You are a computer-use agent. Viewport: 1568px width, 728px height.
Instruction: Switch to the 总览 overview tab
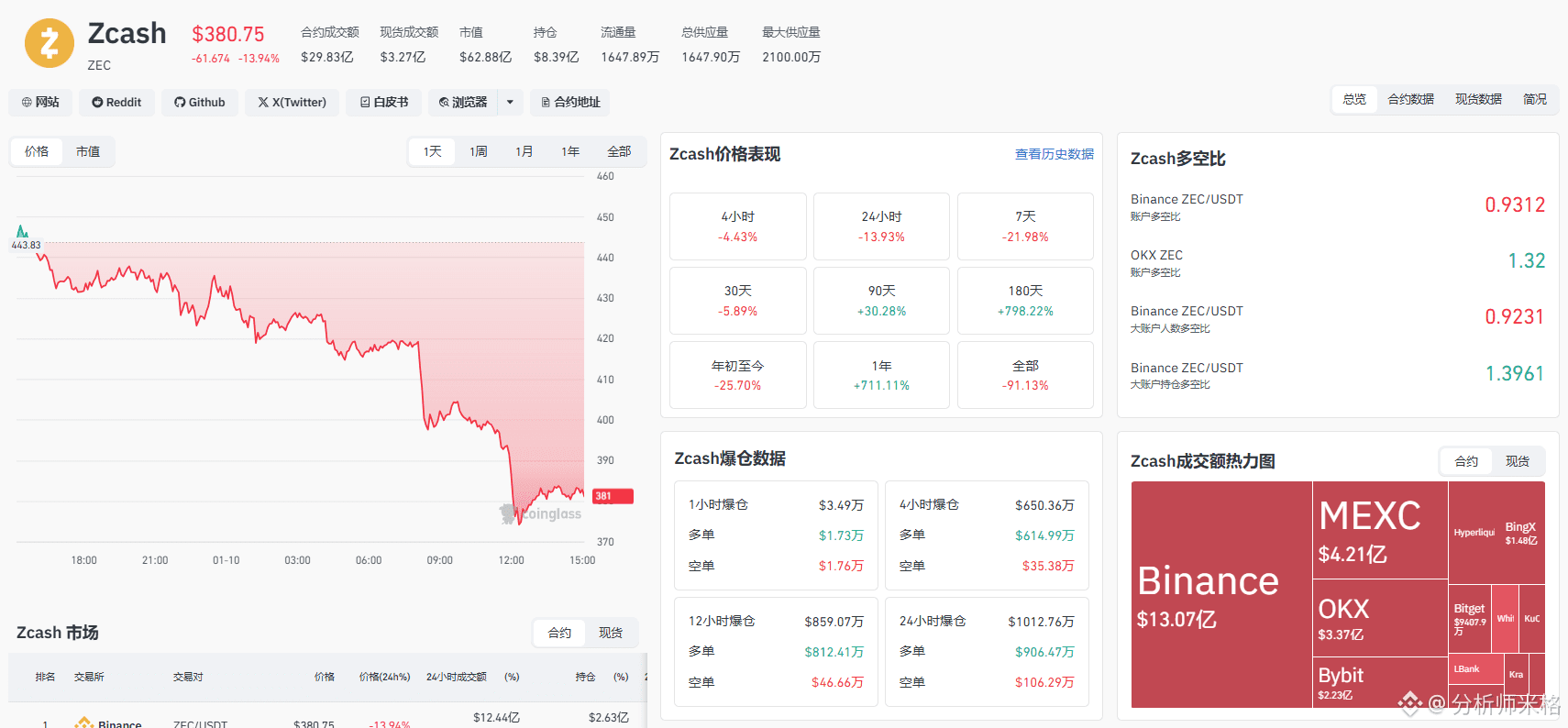point(1354,99)
